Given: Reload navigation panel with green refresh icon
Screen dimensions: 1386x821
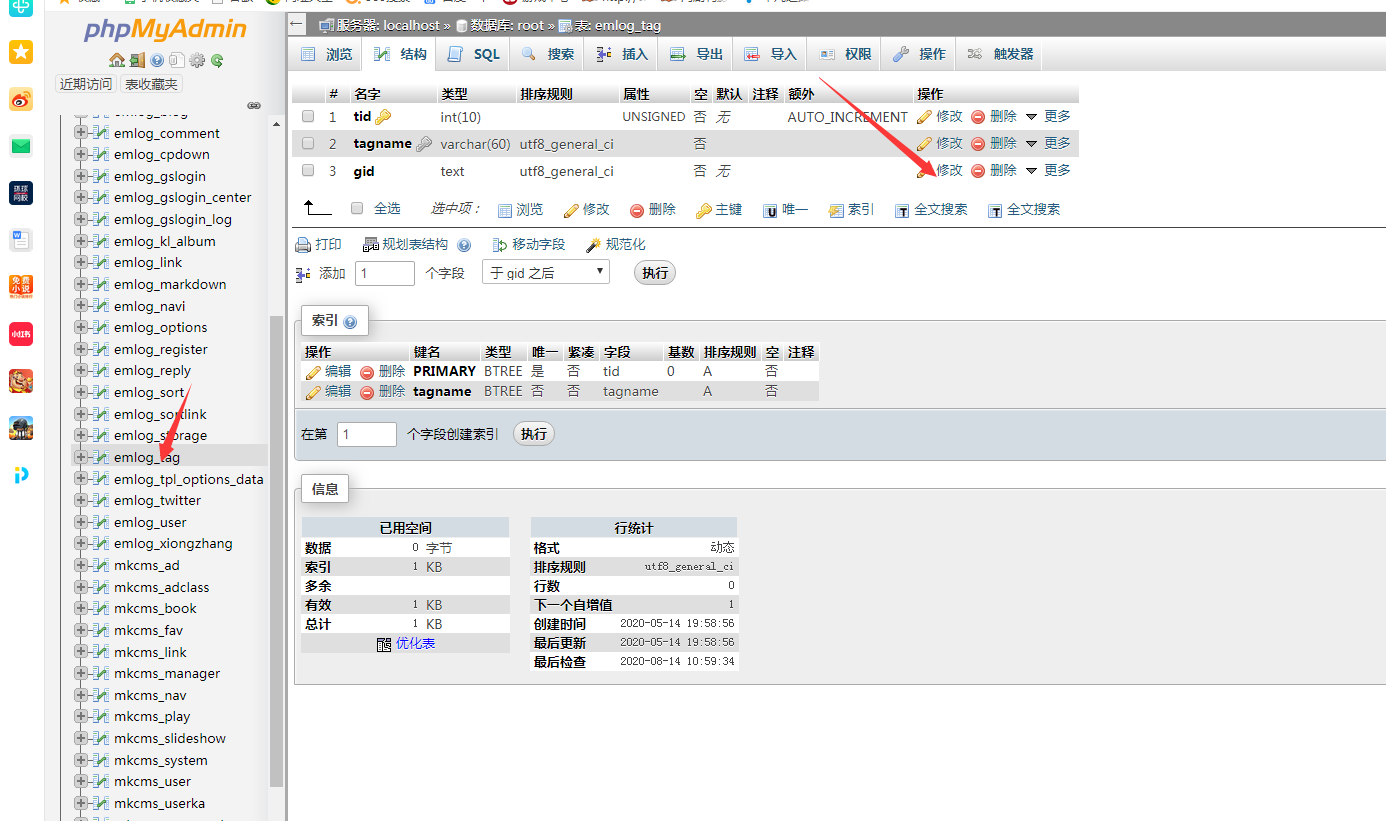Looking at the screenshot, I should click(x=217, y=60).
